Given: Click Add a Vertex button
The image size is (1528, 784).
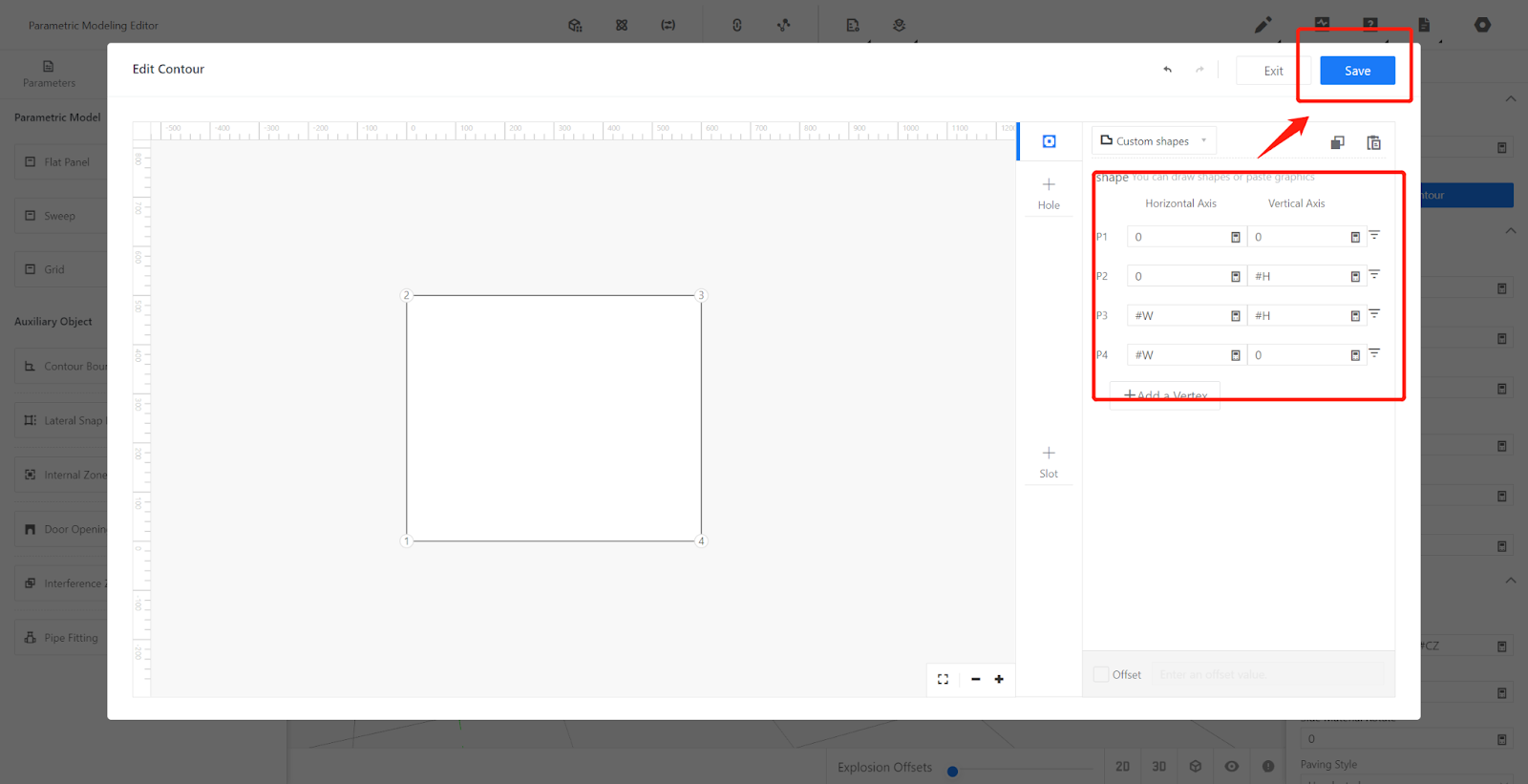Looking at the screenshot, I should [1165, 395].
